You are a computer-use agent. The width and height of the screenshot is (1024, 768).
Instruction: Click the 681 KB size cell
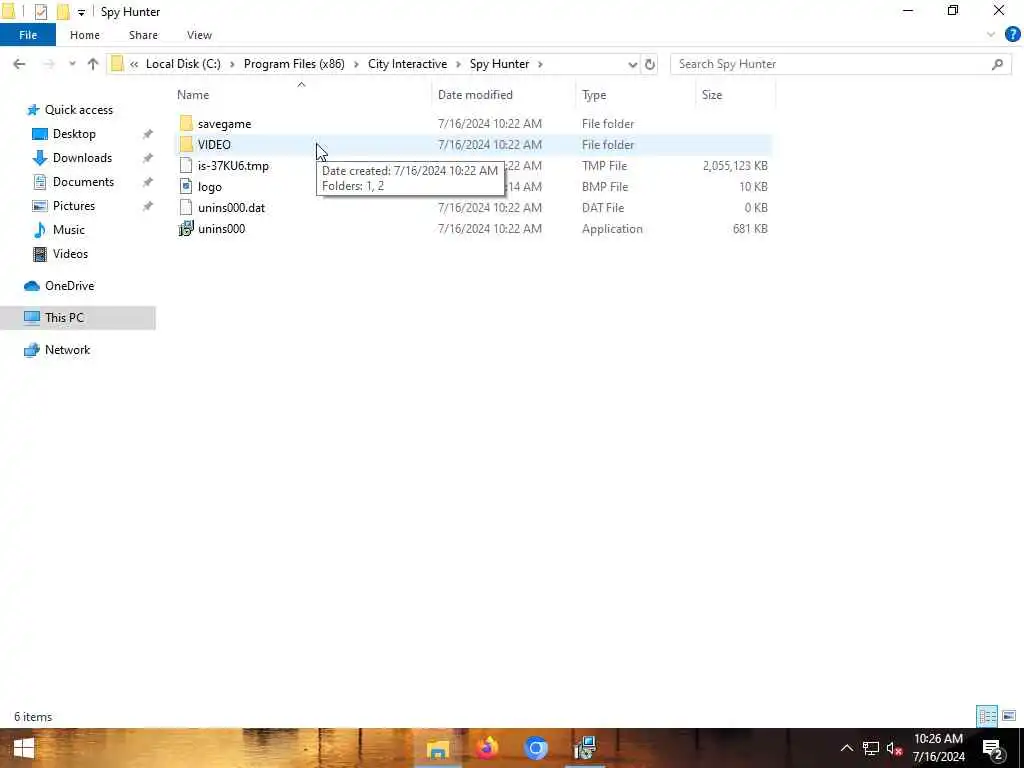click(x=750, y=229)
